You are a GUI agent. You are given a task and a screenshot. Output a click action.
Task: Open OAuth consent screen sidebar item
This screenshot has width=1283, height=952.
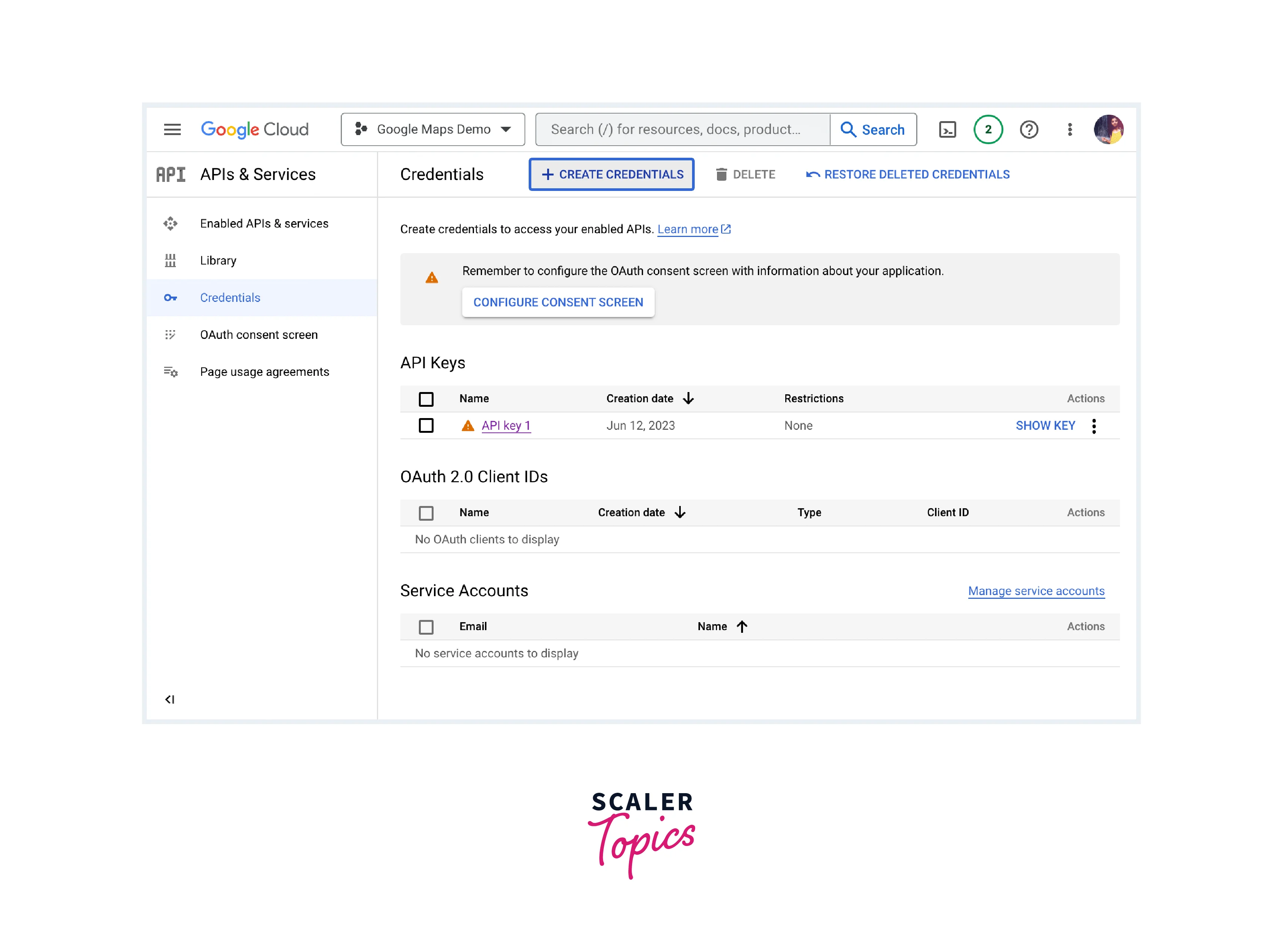259,335
